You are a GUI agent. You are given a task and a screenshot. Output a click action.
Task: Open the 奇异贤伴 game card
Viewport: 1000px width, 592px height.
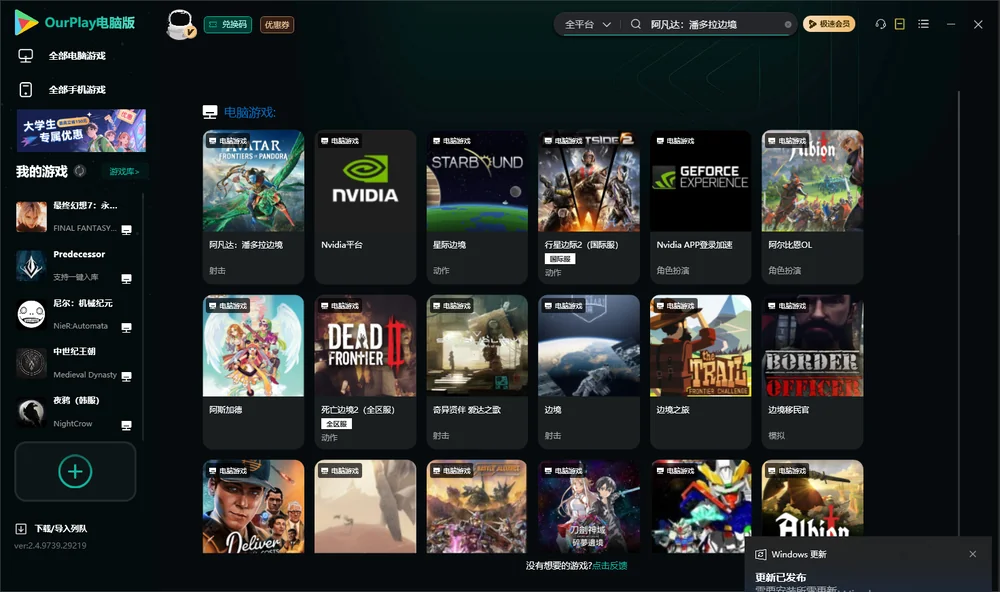[477, 372]
